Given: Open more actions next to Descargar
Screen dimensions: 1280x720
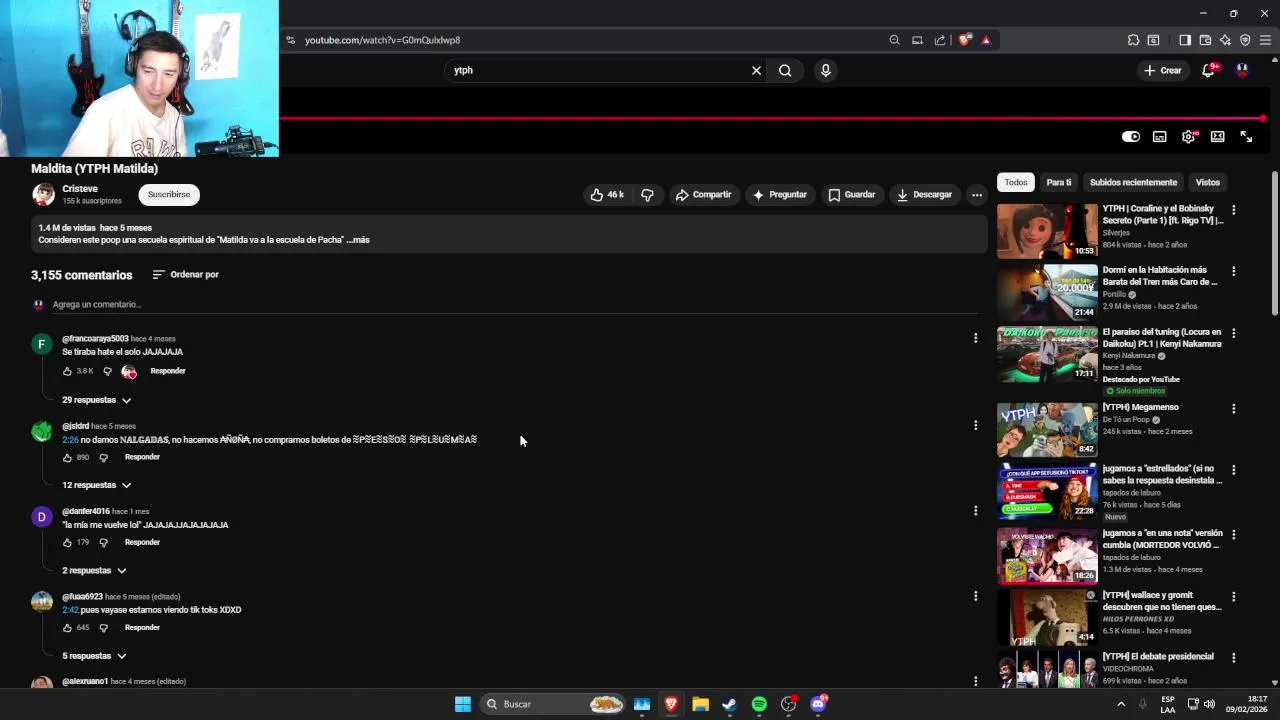Looking at the screenshot, I should pos(977,195).
